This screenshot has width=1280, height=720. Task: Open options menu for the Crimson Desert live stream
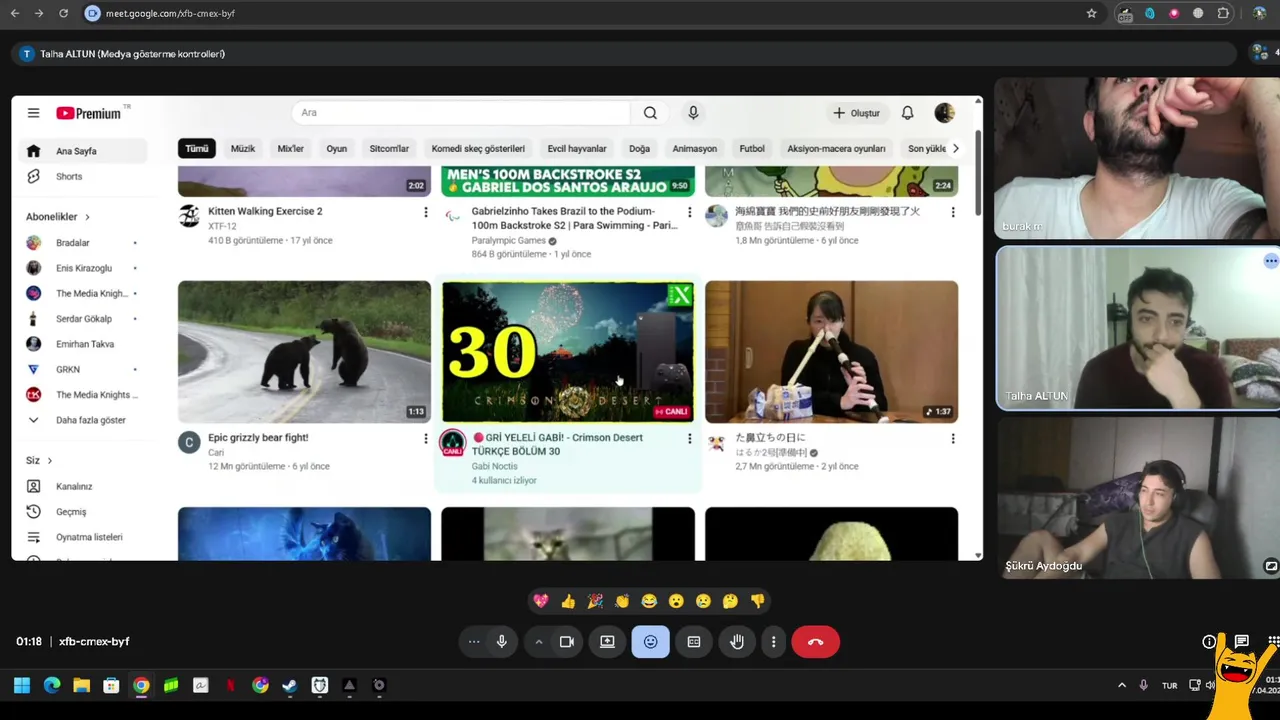[x=689, y=438]
